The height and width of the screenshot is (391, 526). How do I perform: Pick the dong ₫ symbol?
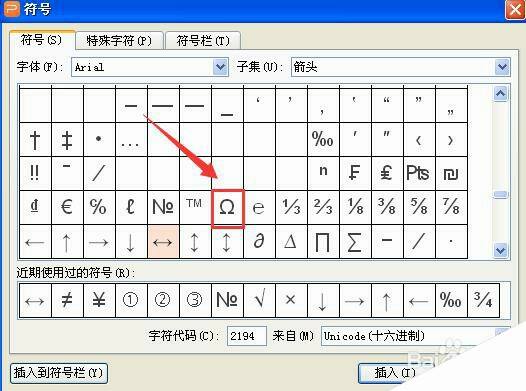click(x=35, y=208)
